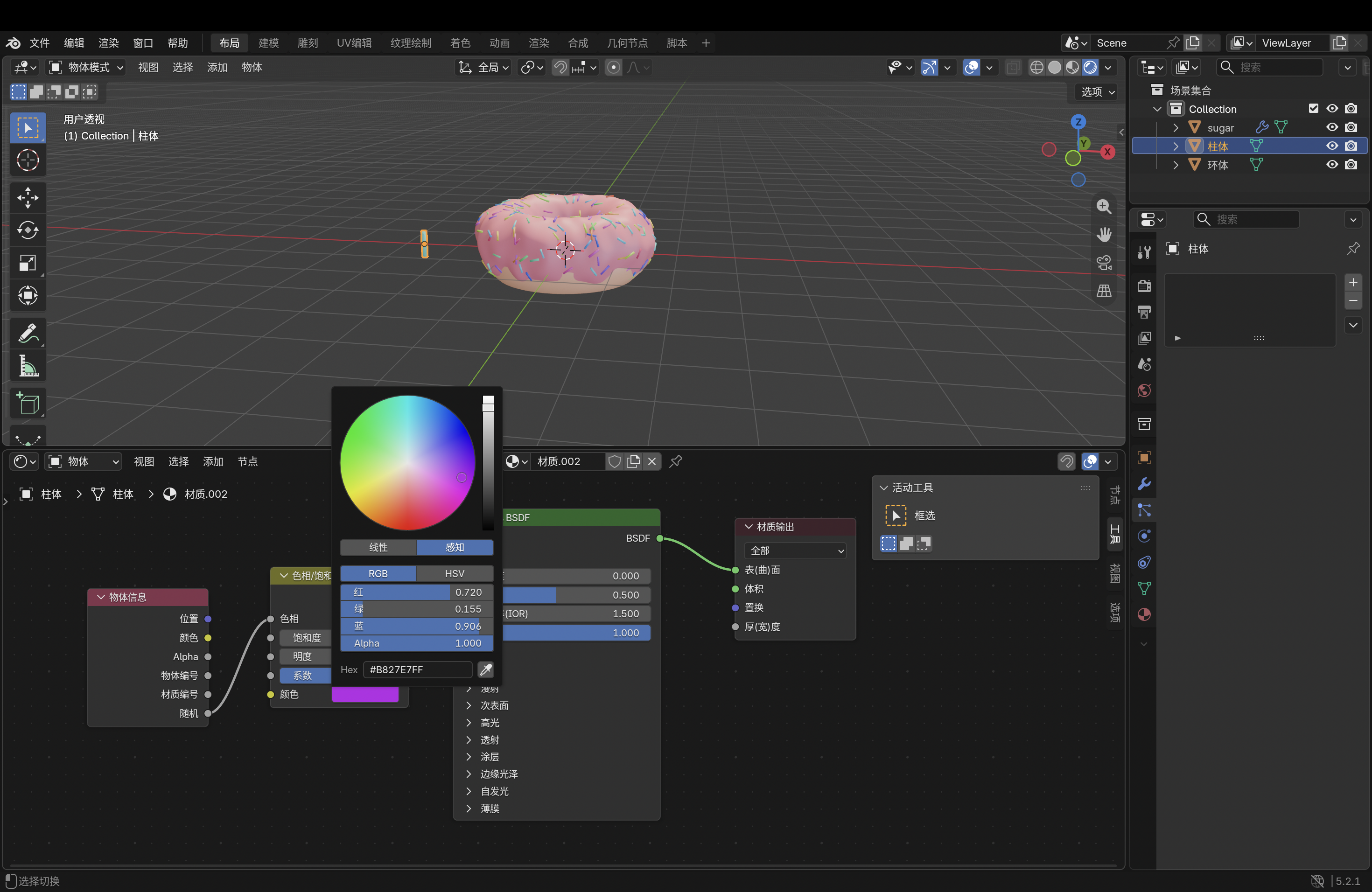Open the 文件 menu
1372x892 pixels.
coord(40,43)
